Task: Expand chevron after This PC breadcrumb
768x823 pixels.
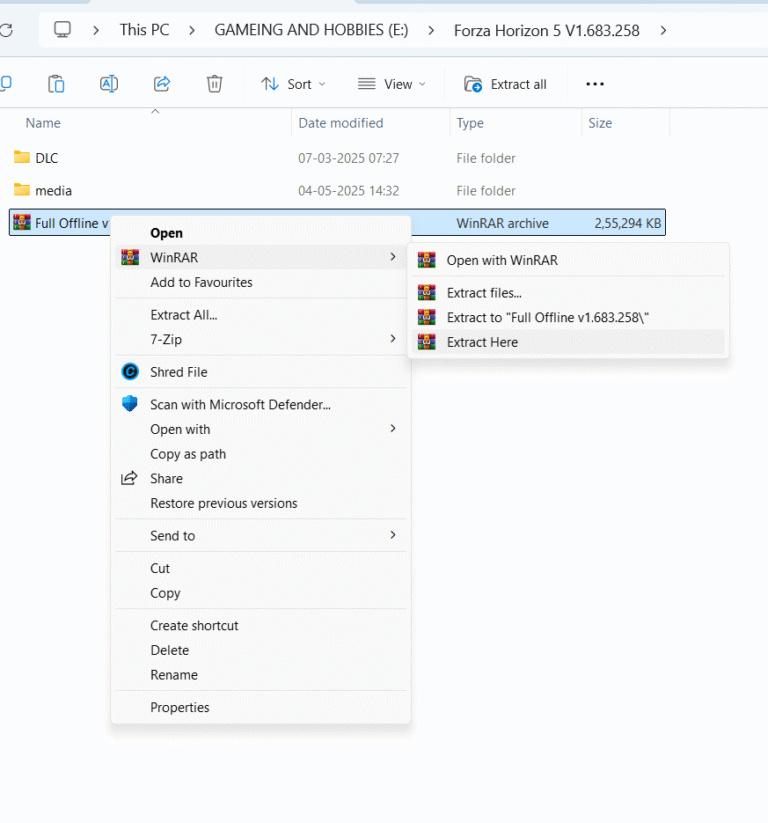Action: click(192, 30)
